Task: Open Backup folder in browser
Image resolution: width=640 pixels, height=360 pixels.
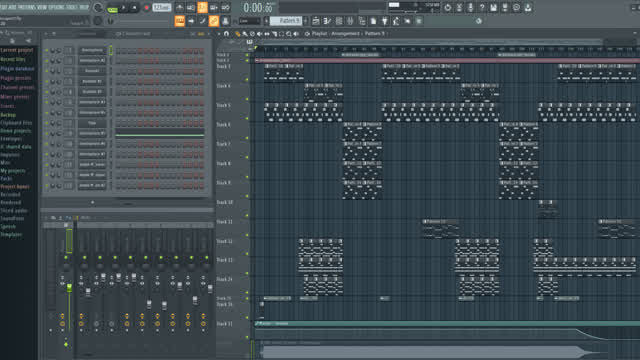Action: (x=8, y=115)
